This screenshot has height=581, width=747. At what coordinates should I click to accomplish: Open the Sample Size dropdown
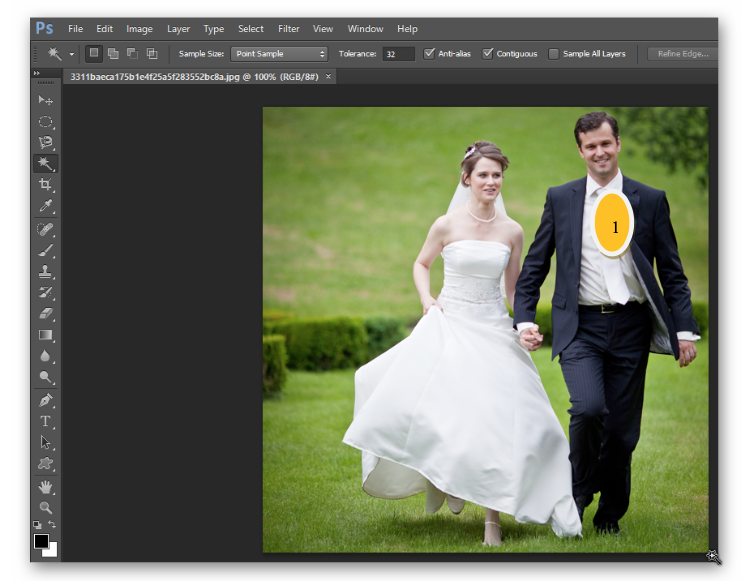[280, 54]
